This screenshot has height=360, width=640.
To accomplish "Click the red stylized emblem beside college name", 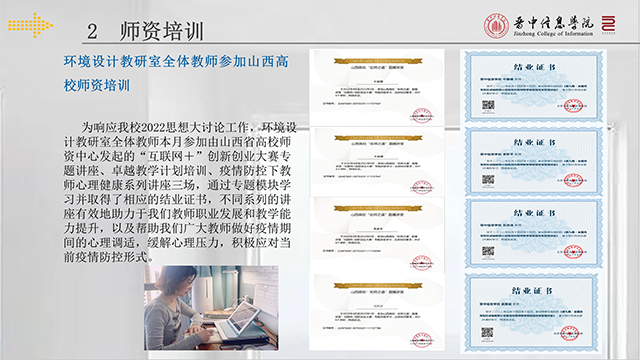I will 608,24.
